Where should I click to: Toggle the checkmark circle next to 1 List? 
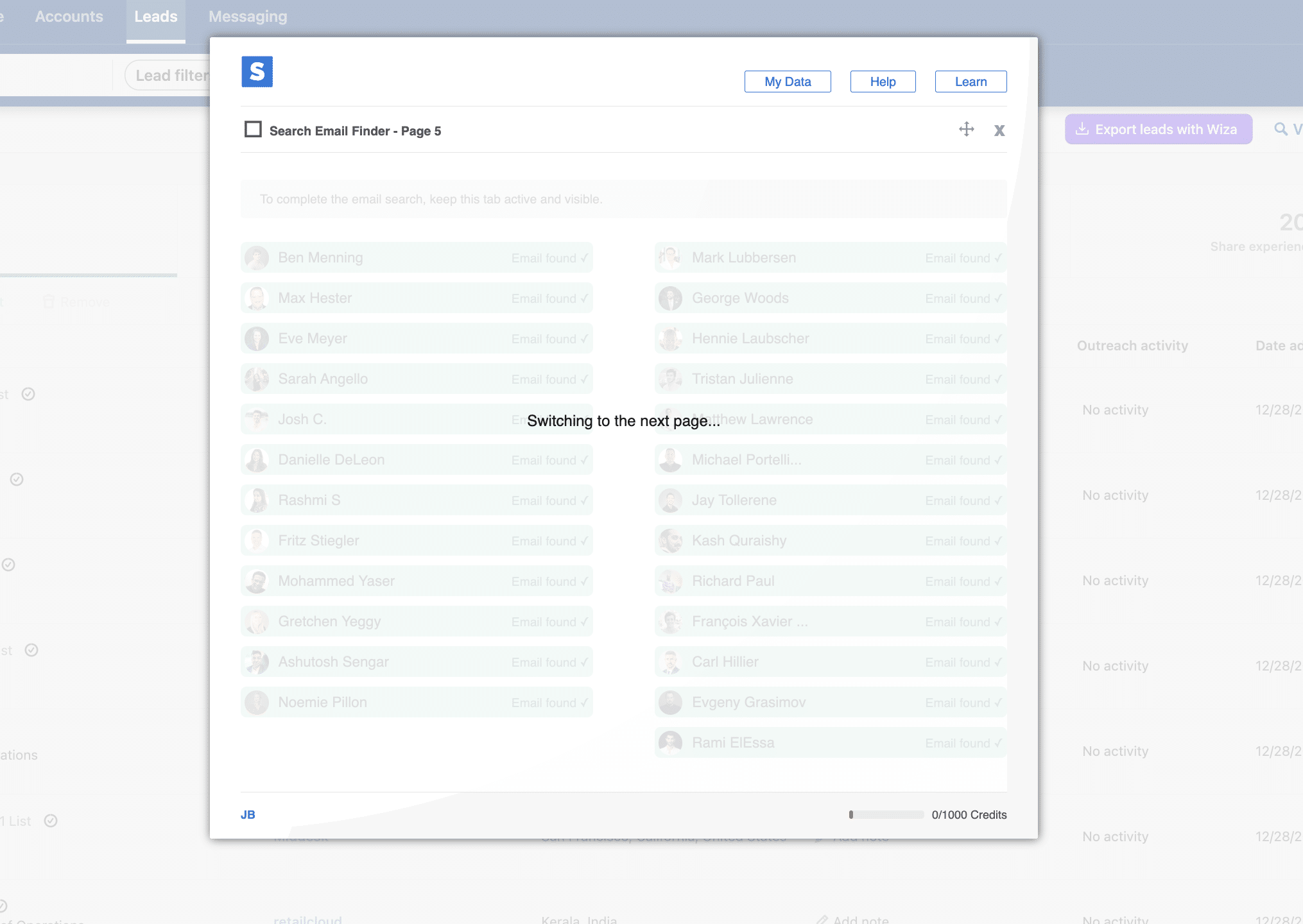tap(52, 821)
